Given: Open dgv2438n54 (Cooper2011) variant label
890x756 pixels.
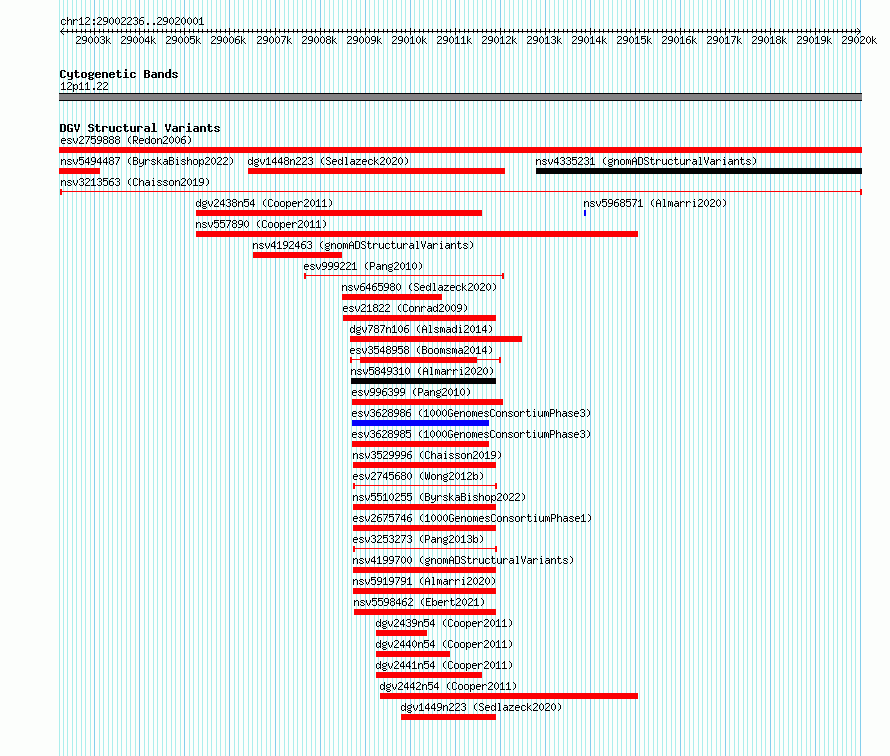Looking at the screenshot, I should tap(264, 203).
